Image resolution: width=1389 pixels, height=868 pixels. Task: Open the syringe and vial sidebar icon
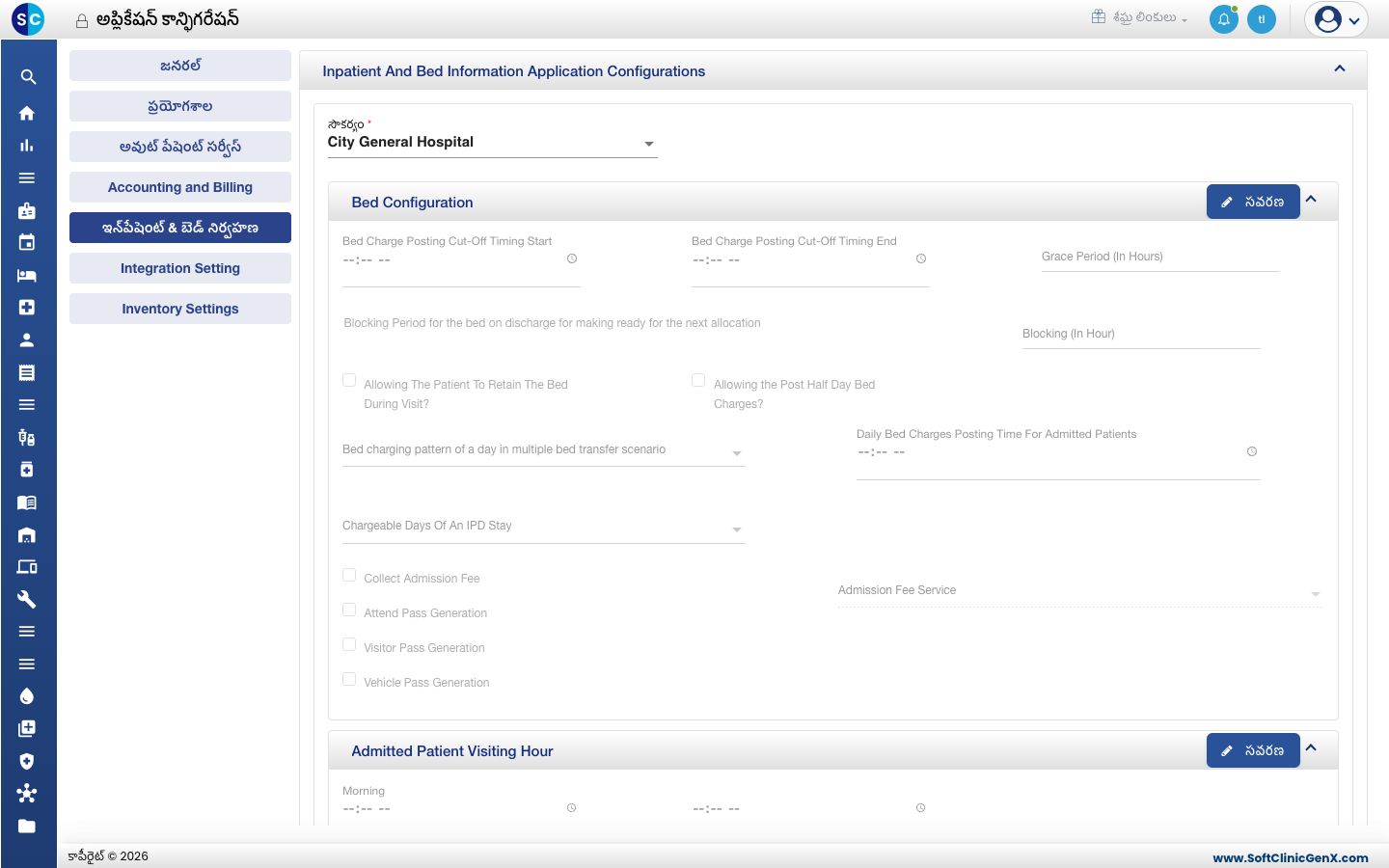pos(27,437)
